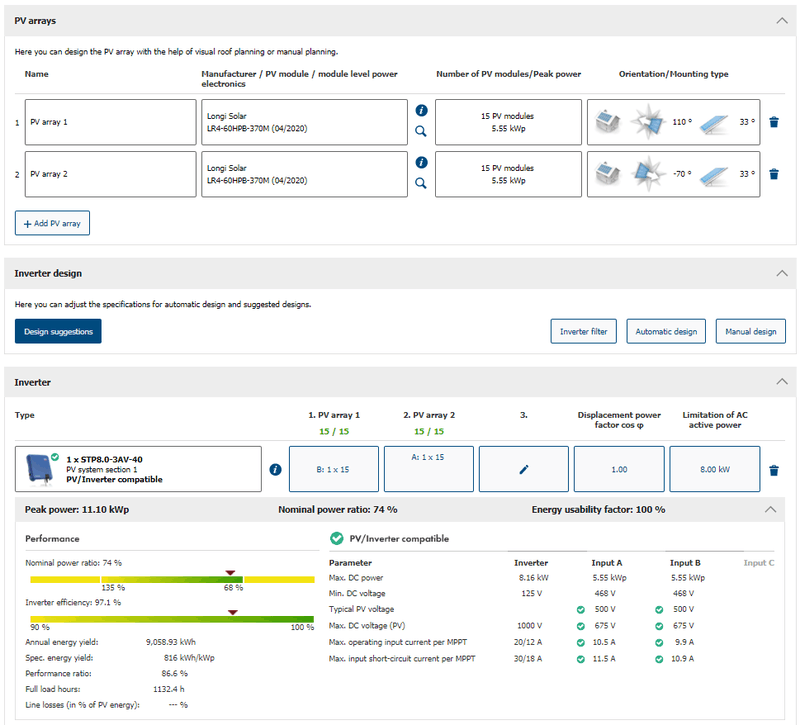This screenshot has height=725, width=800.
Task: Delete PV array 1 with trash icon
Action: click(773, 122)
